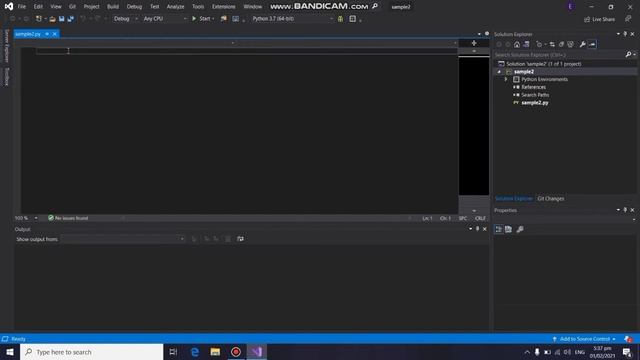Switch to the Git Changes tab
Screen dimensions: 640x360
[x=551, y=199]
